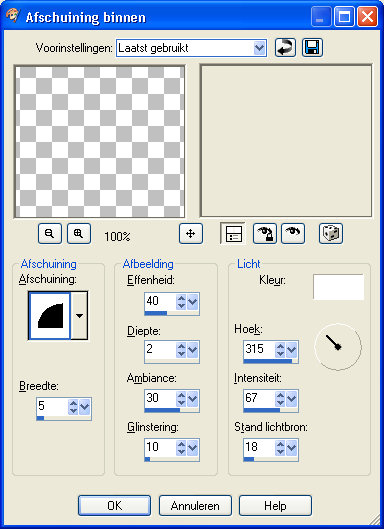This screenshot has width=384, height=529.
Task: Randomize parameters with the dice icon
Action: 331,233
